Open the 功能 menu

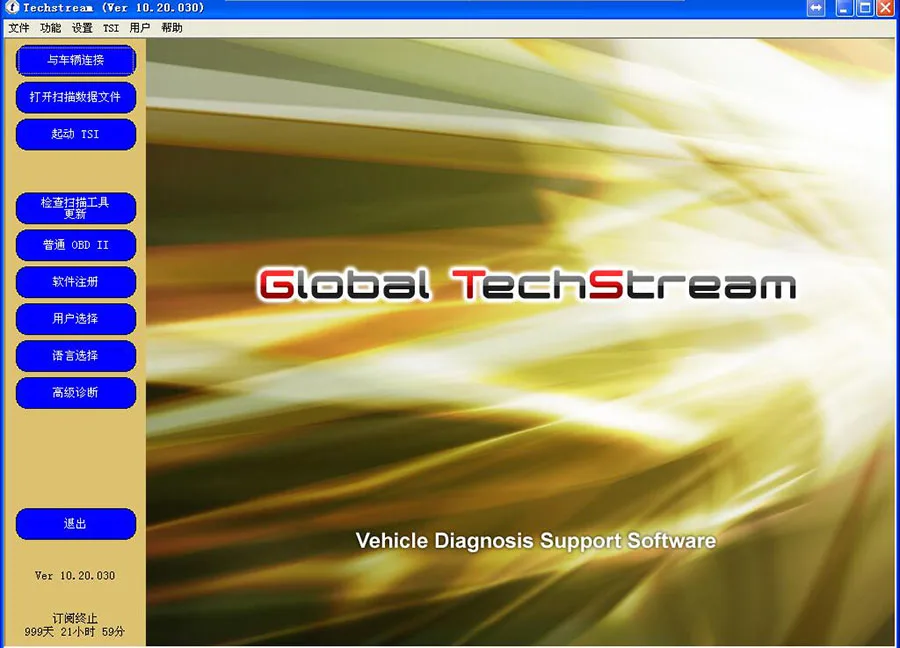click(x=51, y=28)
